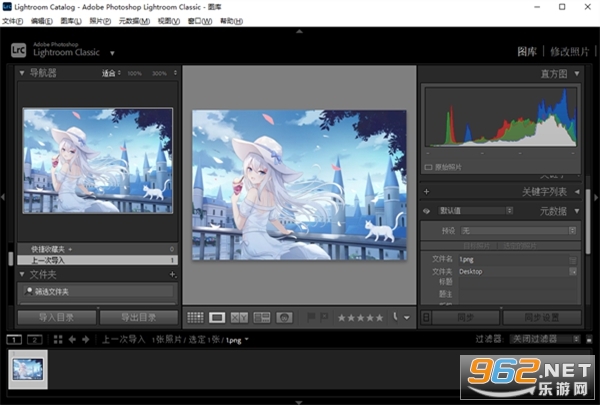Add a folder with the plus icon

[173, 274]
